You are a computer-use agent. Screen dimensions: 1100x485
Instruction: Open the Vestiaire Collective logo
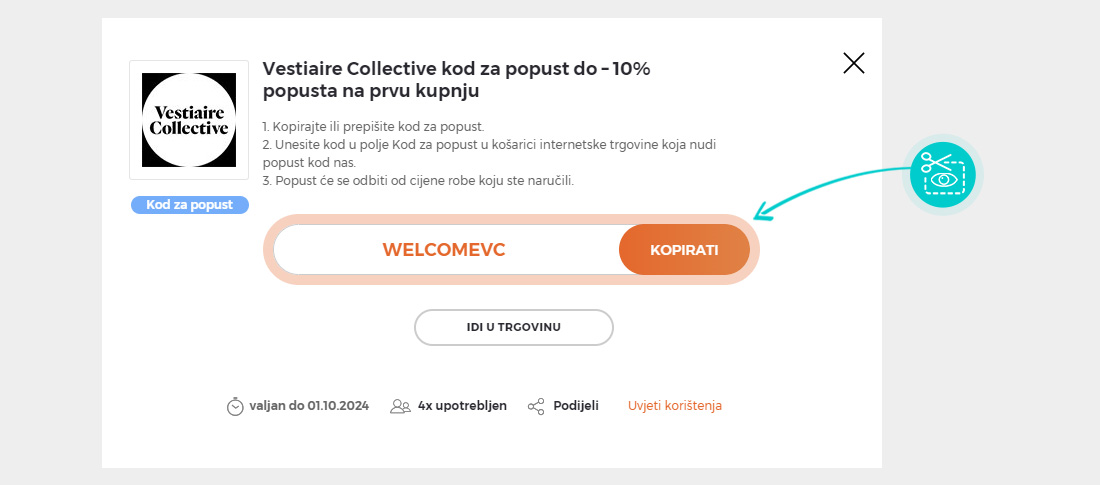(189, 120)
